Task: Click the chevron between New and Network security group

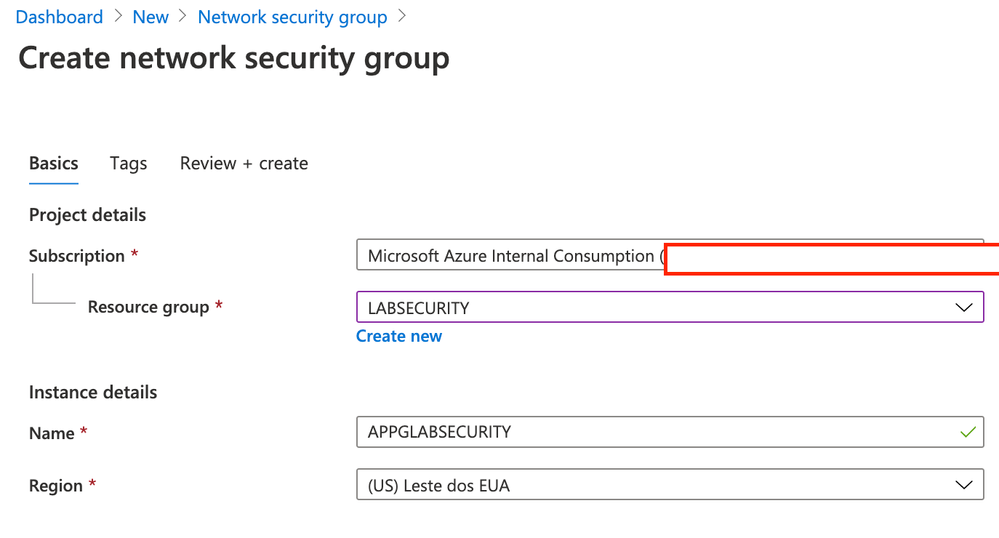Action: [183, 17]
